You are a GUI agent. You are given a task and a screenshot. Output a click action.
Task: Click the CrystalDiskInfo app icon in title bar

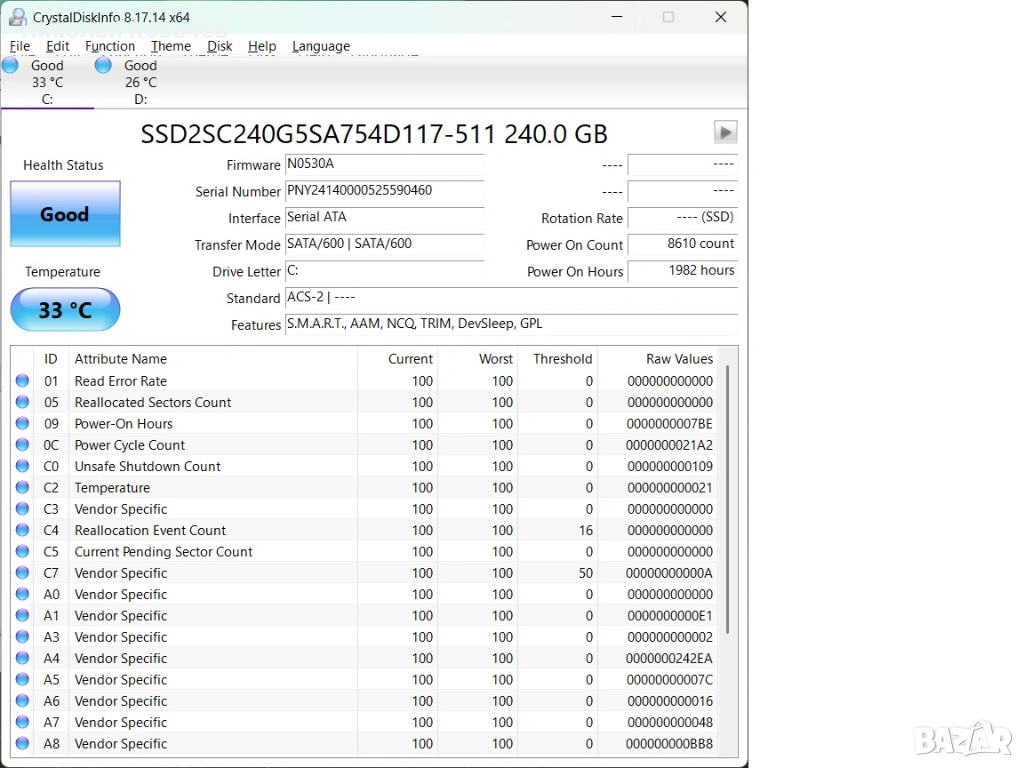click(17, 17)
